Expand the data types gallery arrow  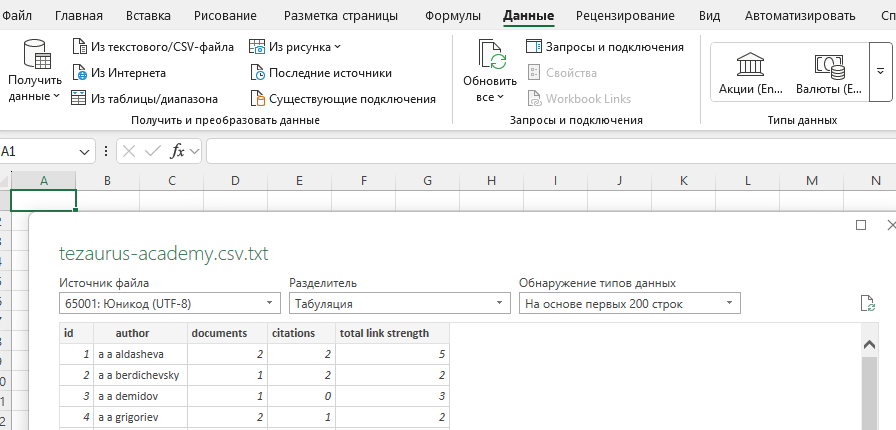[x=880, y=73]
